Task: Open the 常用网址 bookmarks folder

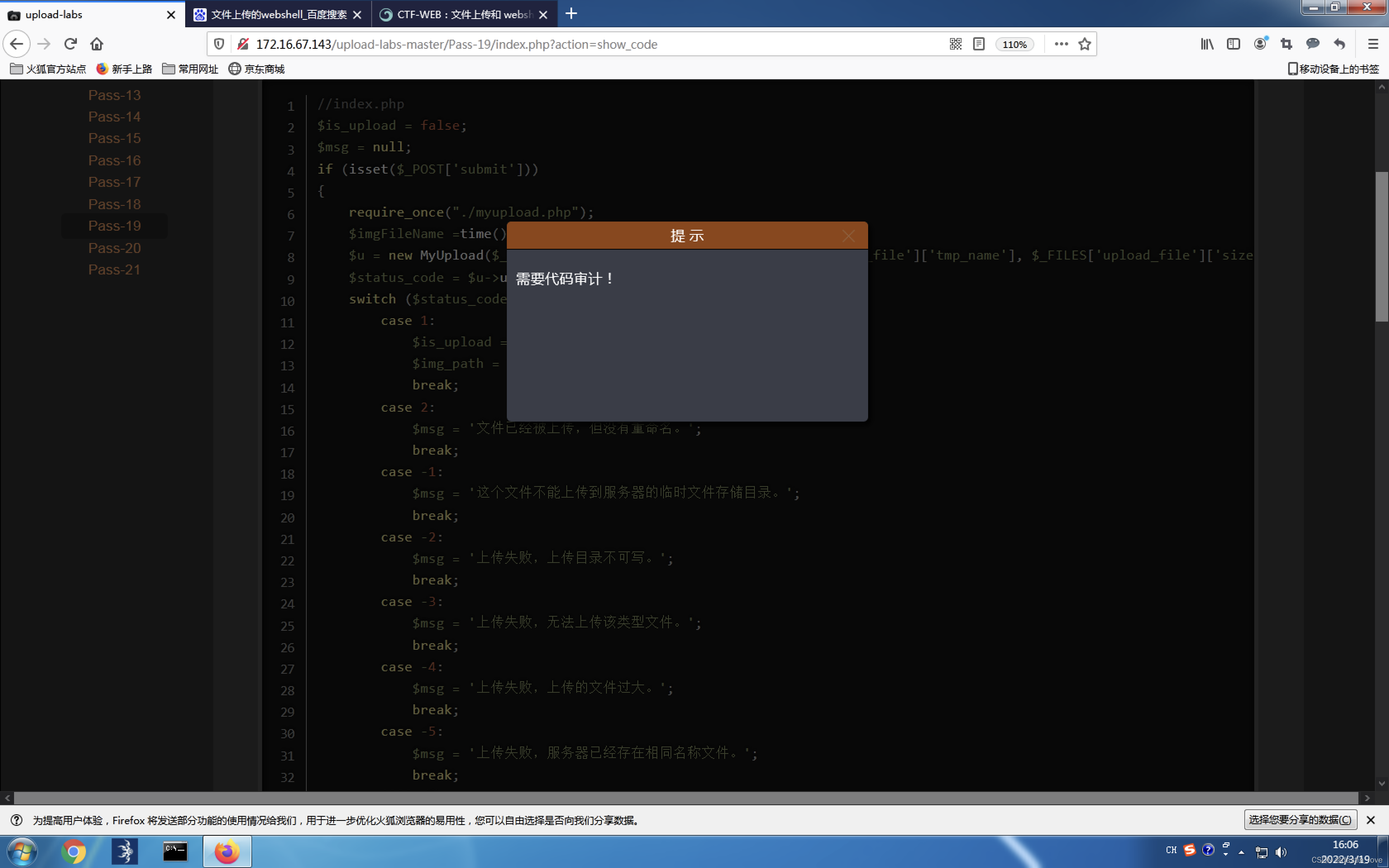Action: (191, 69)
